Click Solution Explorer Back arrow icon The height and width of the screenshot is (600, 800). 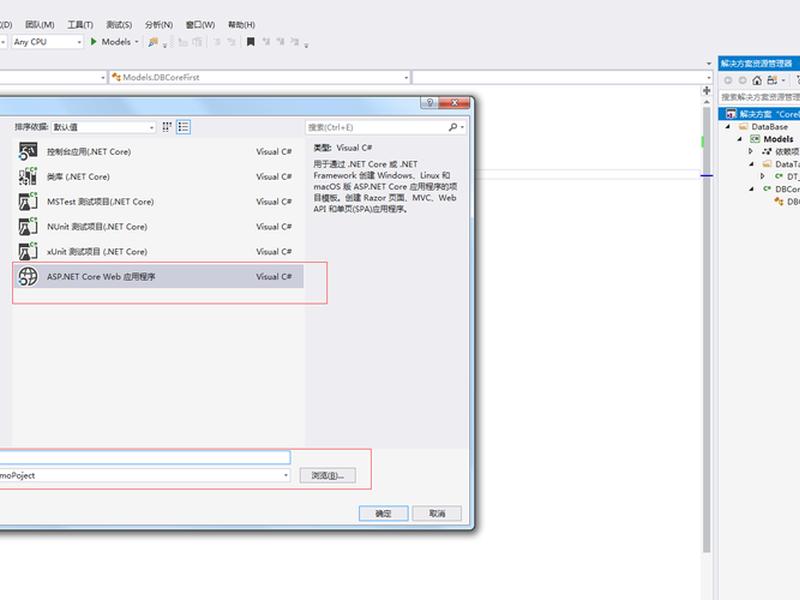(728, 80)
